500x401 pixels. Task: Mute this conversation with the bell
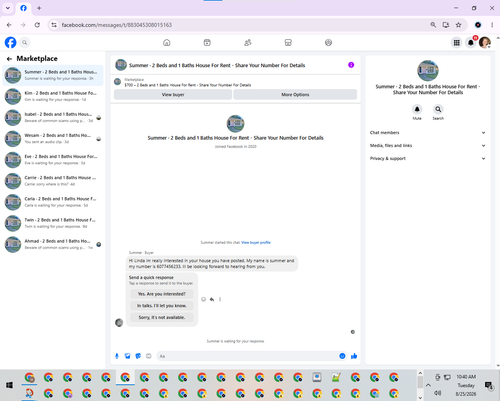(x=417, y=109)
